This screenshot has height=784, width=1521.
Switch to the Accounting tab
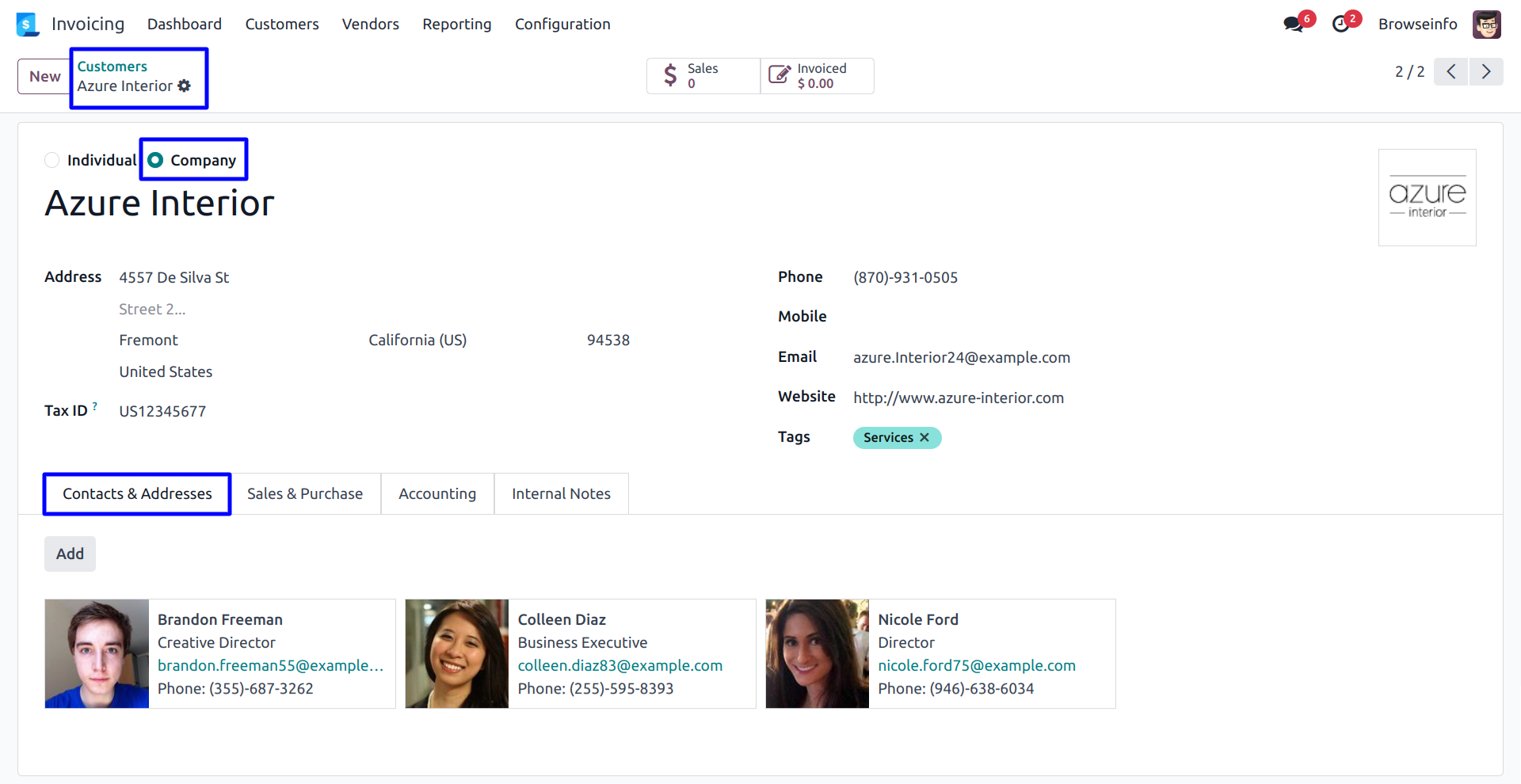click(437, 494)
